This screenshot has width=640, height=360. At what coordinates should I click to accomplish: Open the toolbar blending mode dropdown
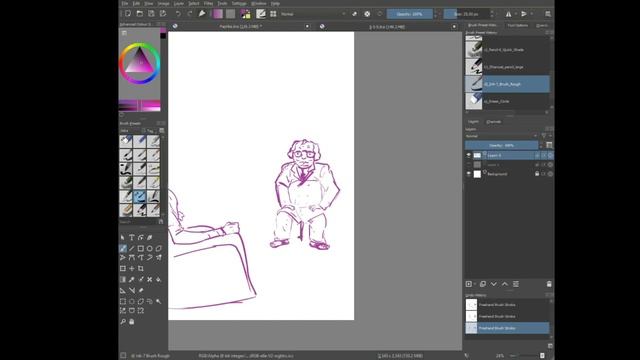tap(313, 14)
